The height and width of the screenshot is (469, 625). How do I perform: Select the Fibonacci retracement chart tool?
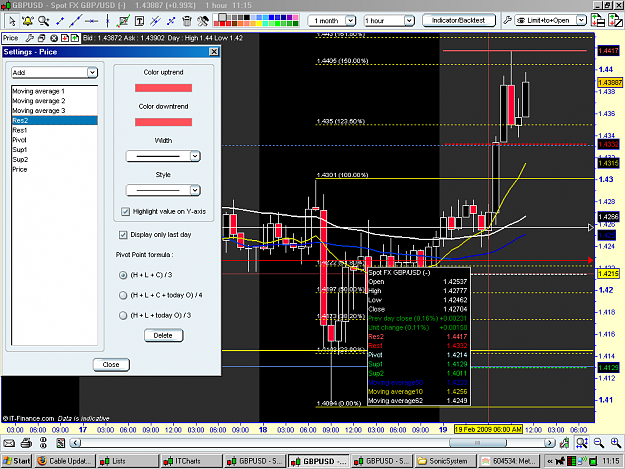click(123, 20)
